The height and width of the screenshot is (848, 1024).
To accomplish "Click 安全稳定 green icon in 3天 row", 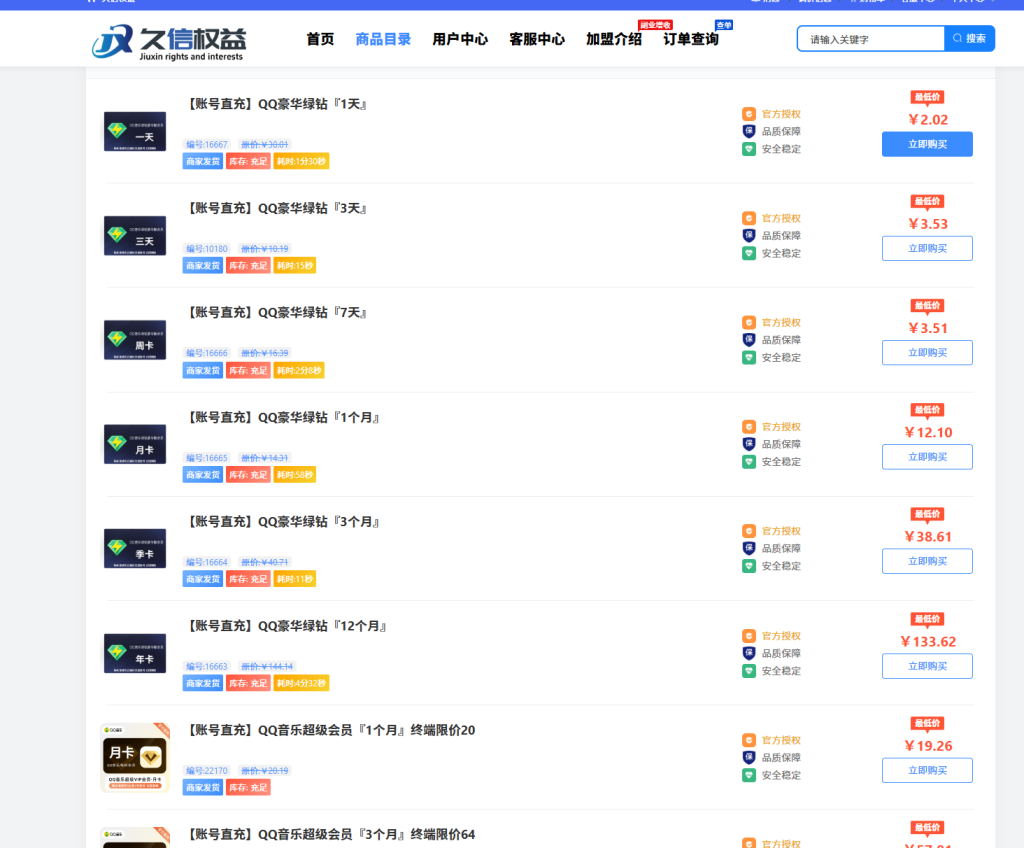I will pos(749,253).
